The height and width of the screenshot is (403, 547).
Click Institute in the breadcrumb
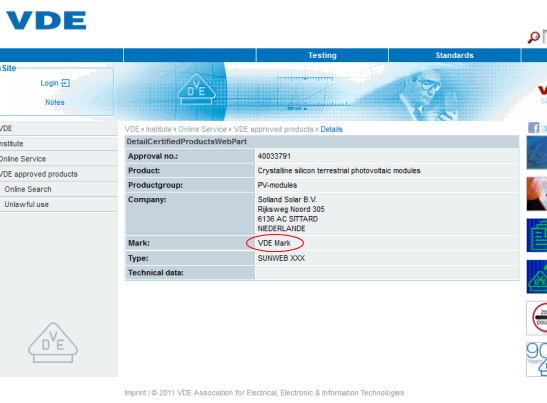pyautogui.click(x=158, y=129)
